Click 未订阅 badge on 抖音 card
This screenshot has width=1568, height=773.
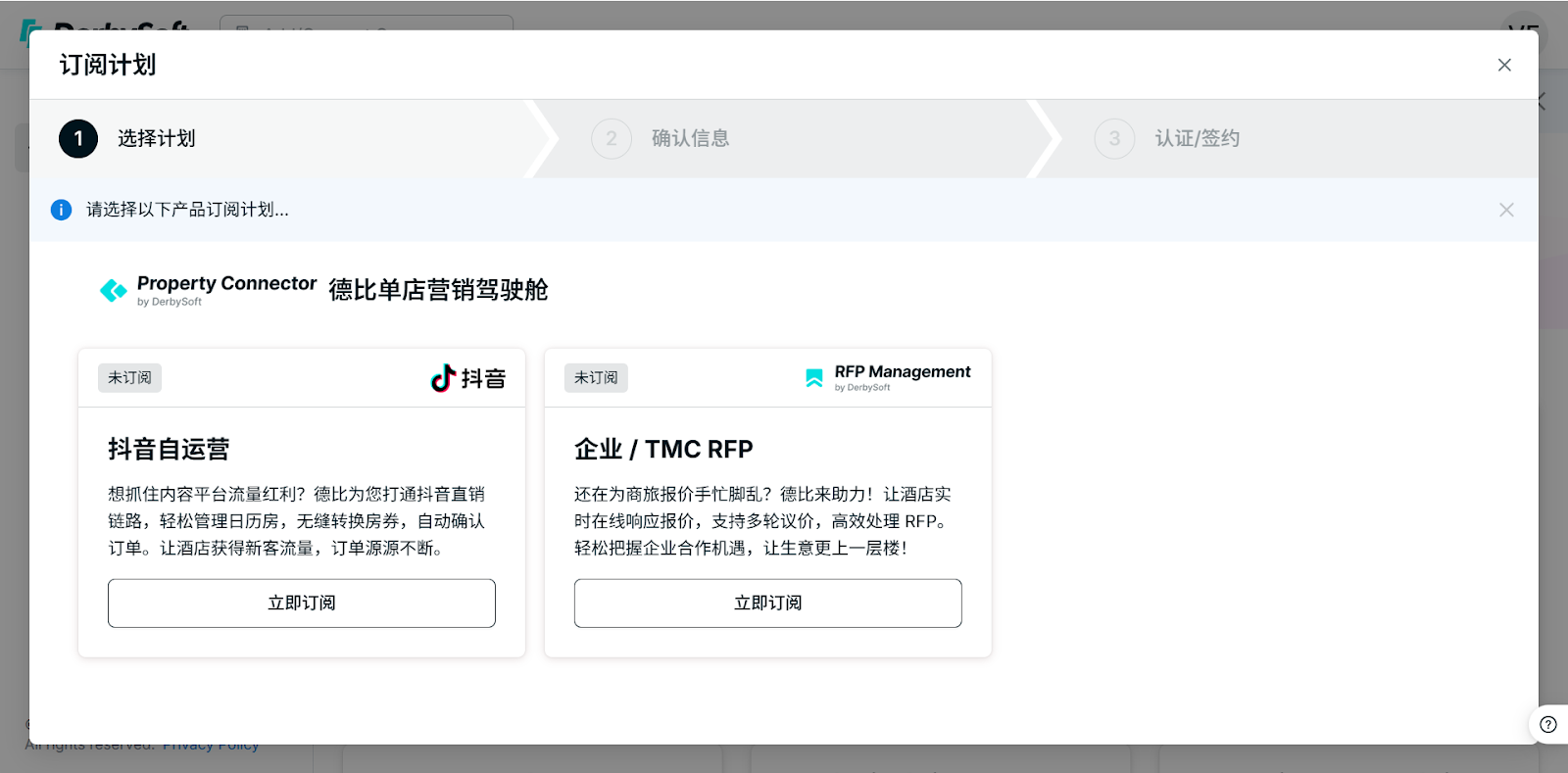(x=129, y=377)
